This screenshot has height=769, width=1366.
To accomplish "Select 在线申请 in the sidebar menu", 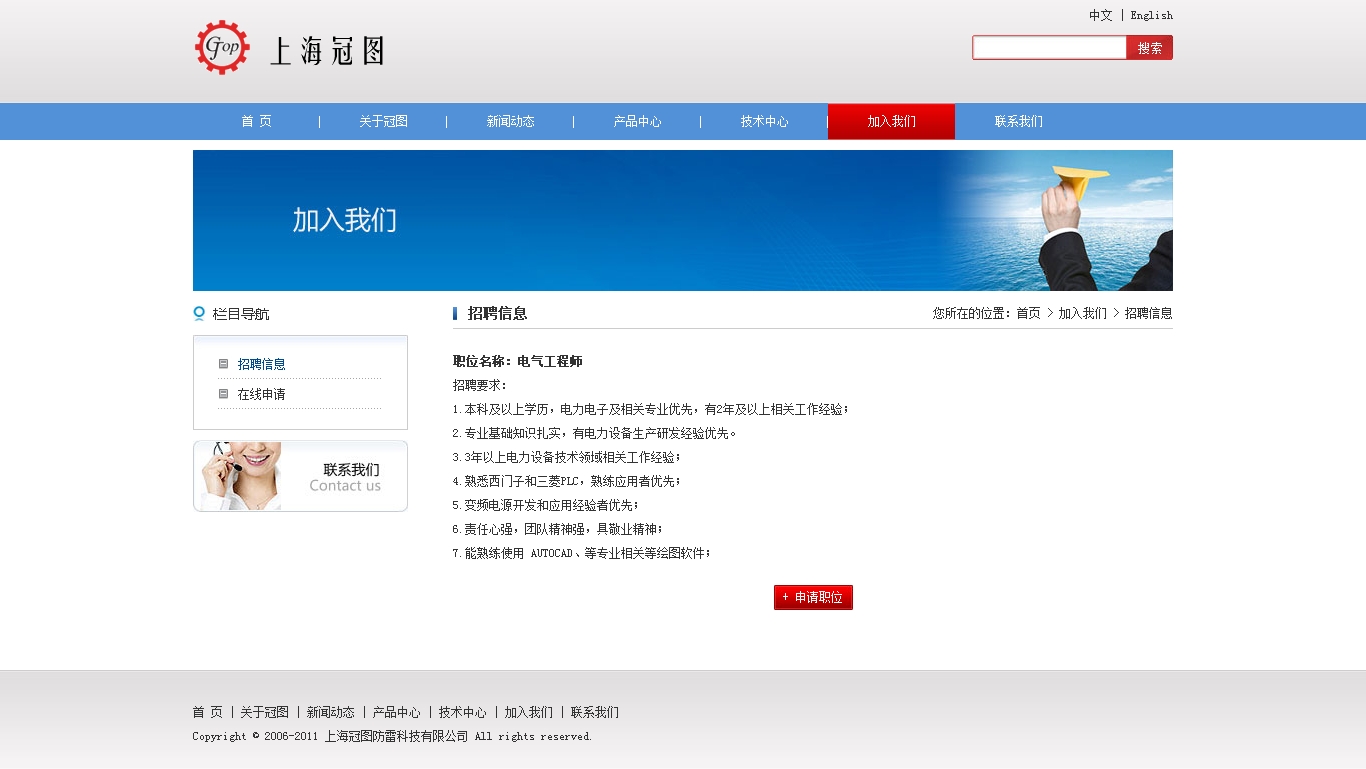I will click(x=261, y=394).
